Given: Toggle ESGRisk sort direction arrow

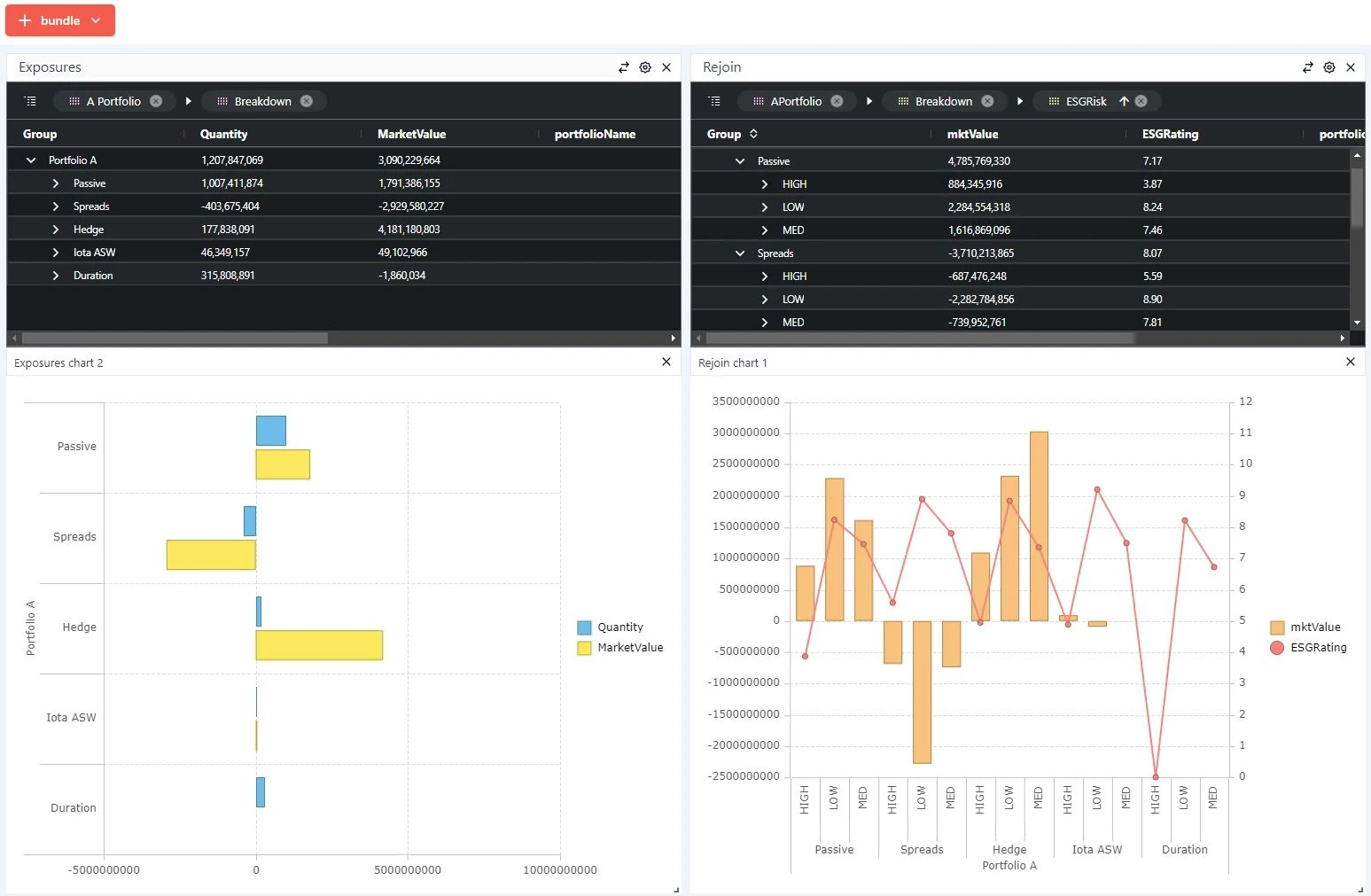Looking at the screenshot, I should click(1124, 101).
